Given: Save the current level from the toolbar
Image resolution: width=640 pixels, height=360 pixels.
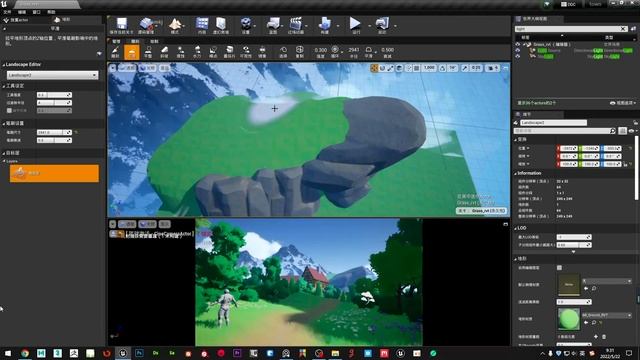Looking at the screenshot, I should [x=122, y=26].
